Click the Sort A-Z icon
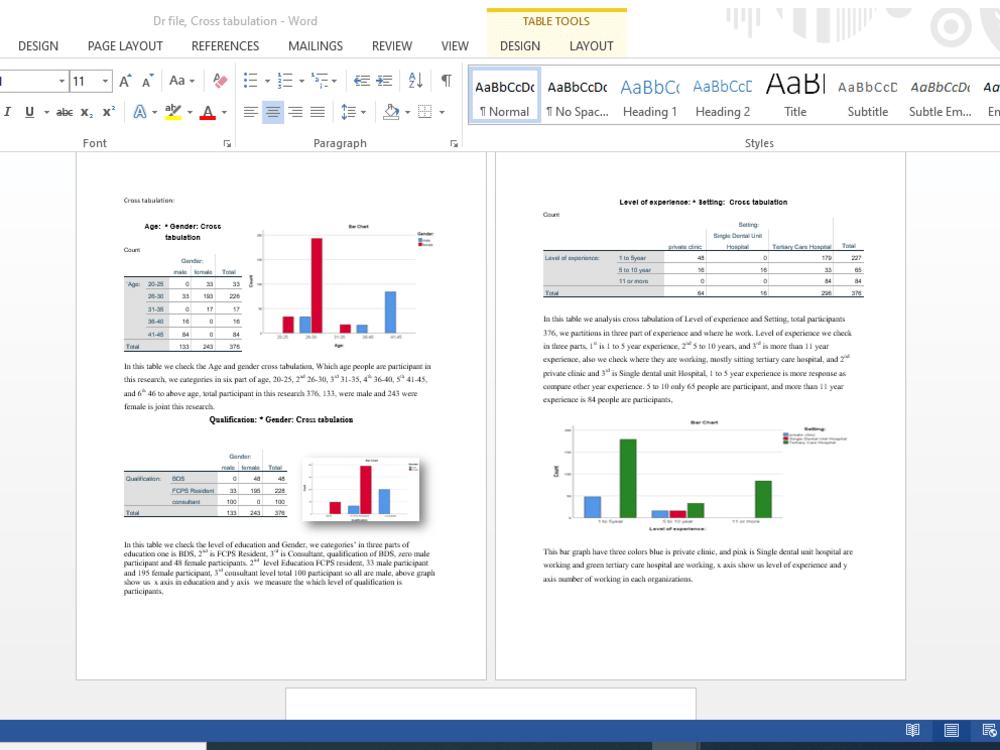This screenshot has height=750, width=1000. point(415,80)
